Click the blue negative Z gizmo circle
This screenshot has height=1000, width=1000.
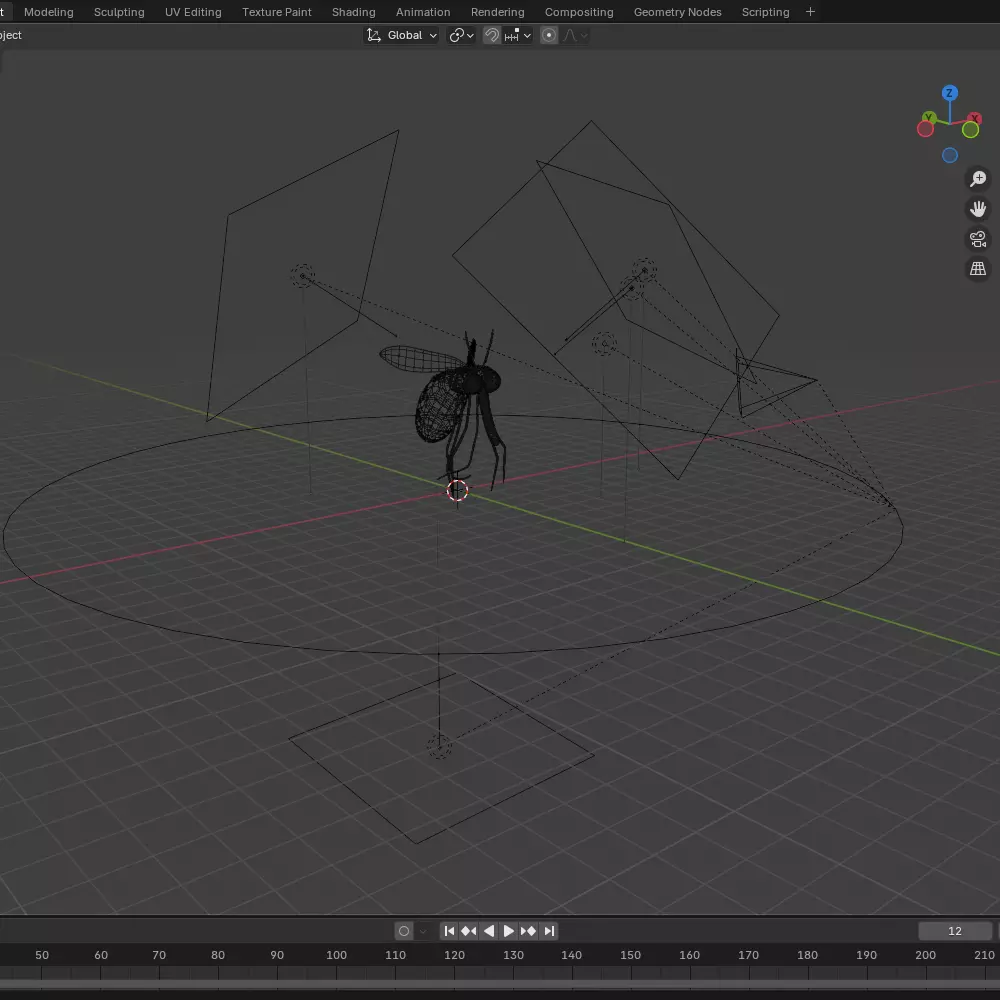point(949,155)
